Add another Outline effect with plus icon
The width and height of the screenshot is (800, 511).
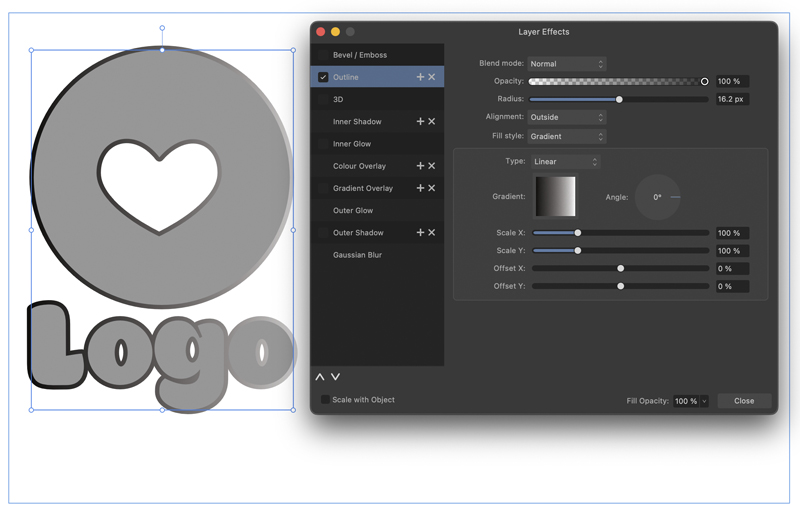tap(420, 77)
